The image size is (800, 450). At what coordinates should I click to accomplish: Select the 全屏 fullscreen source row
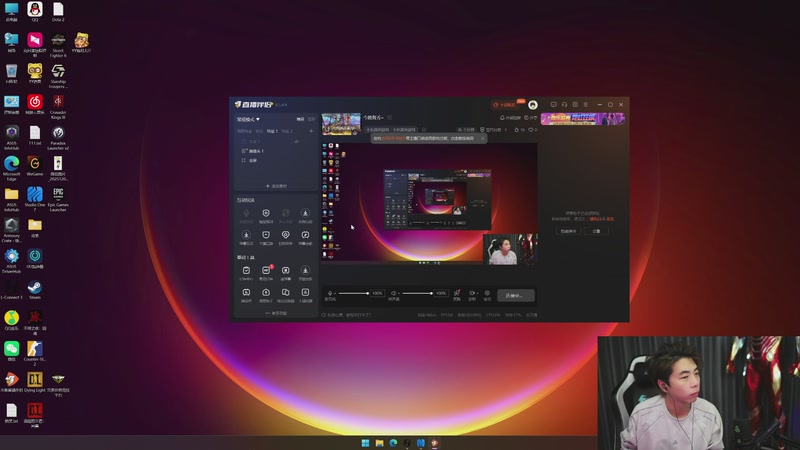(276, 160)
